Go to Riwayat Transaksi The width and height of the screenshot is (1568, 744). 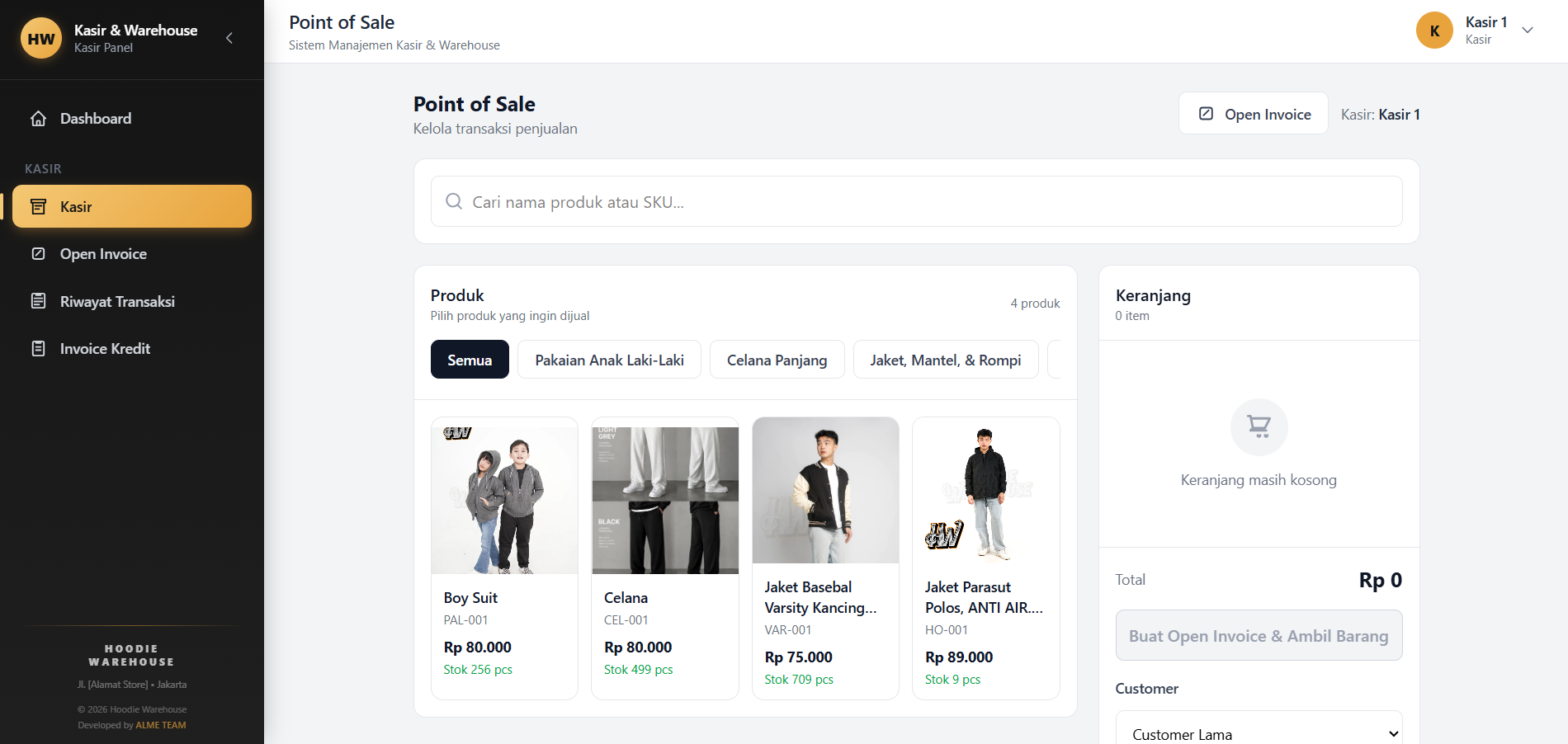coord(132,301)
